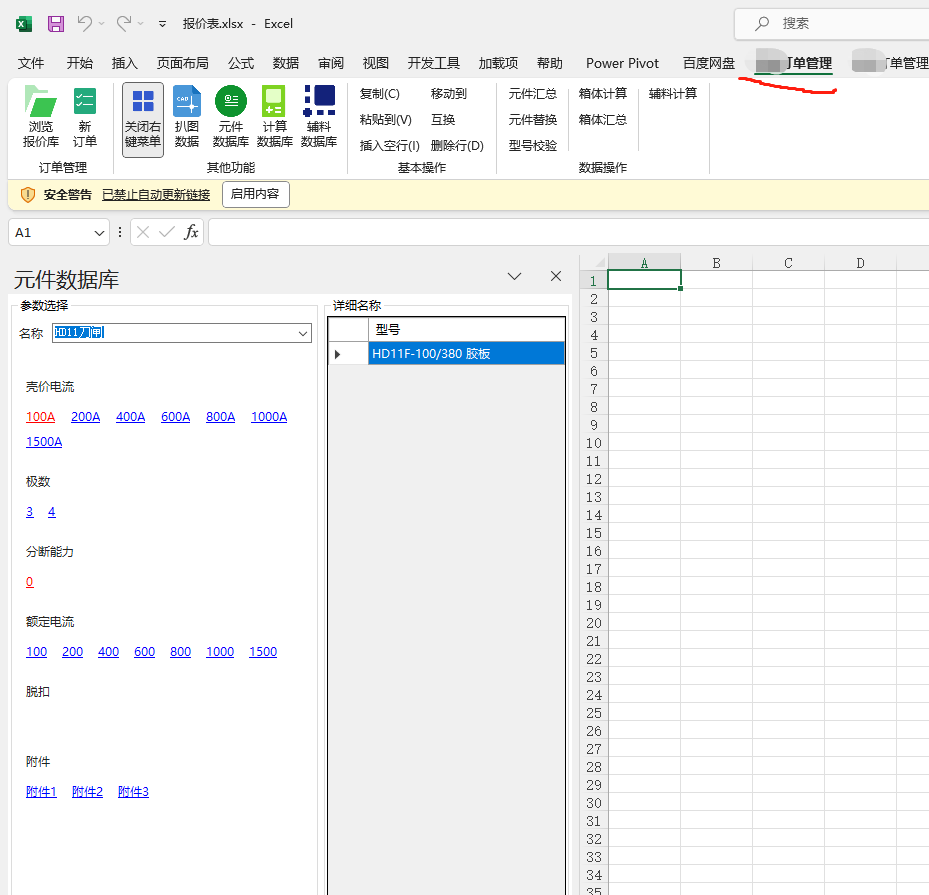The width and height of the screenshot is (929, 895).
Task: Click the security warning shield icon
Action: pos(28,195)
